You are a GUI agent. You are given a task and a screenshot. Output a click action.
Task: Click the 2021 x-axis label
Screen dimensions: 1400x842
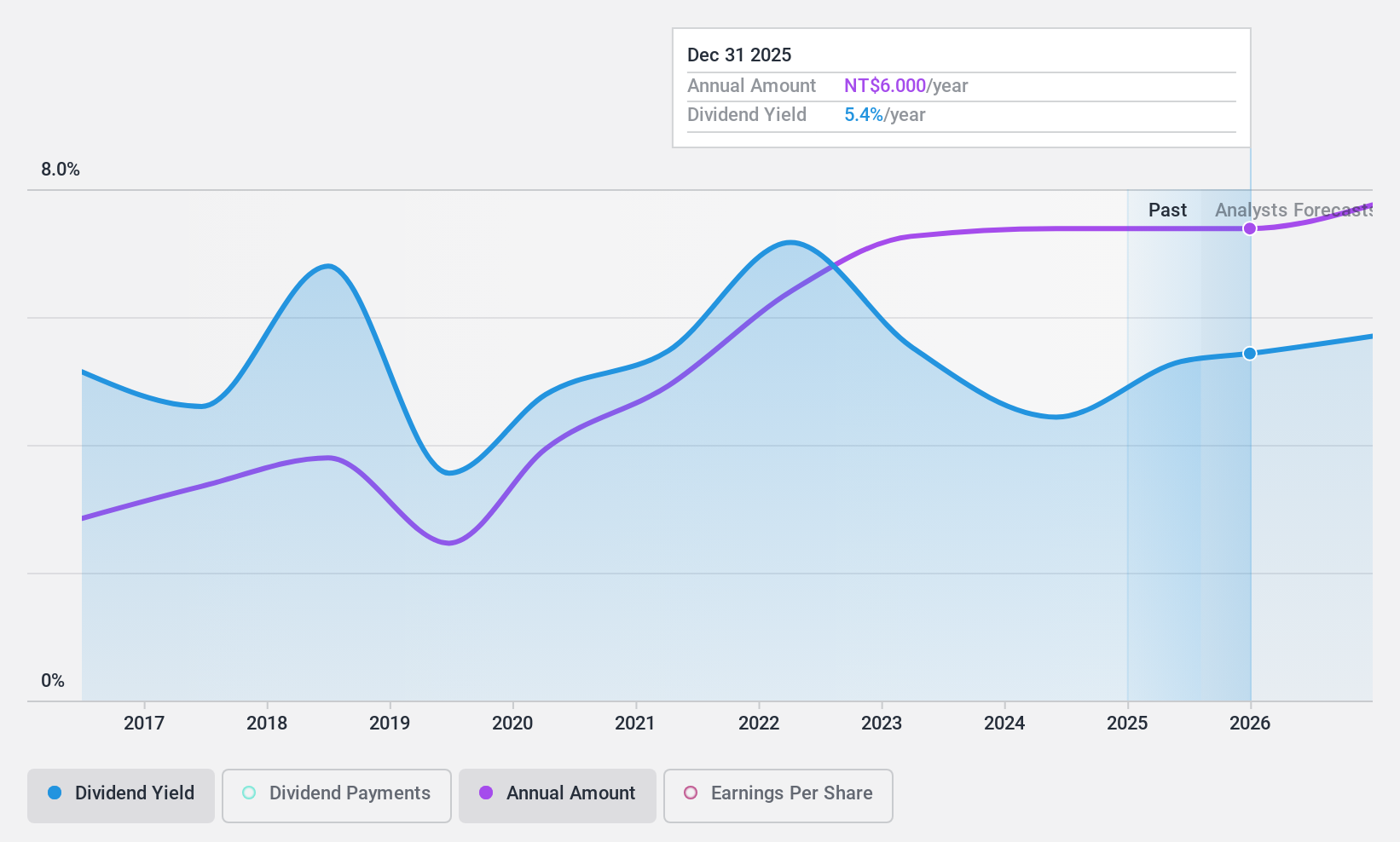click(x=635, y=723)
